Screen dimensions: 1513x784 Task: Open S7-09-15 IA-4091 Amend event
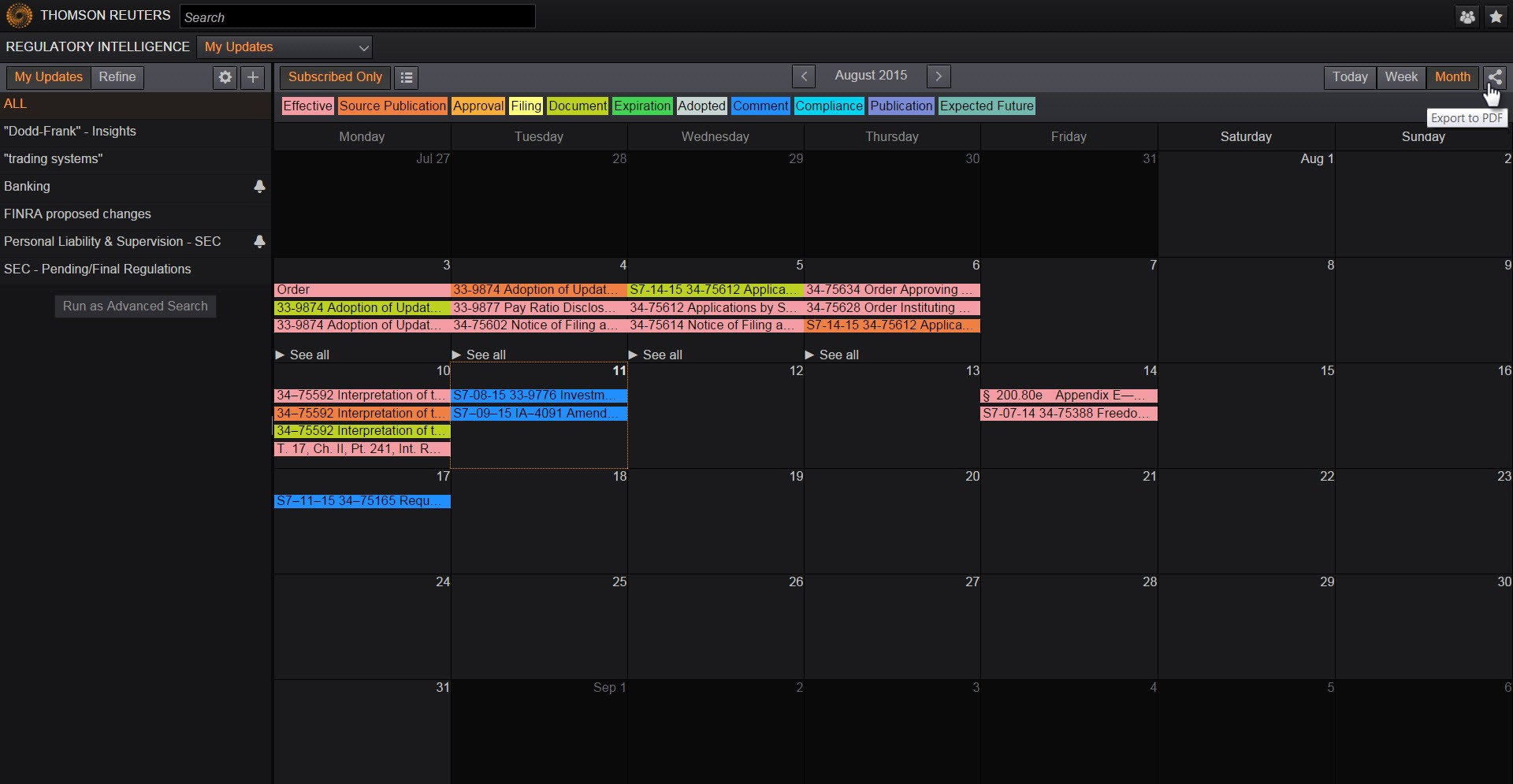point(539,414)
